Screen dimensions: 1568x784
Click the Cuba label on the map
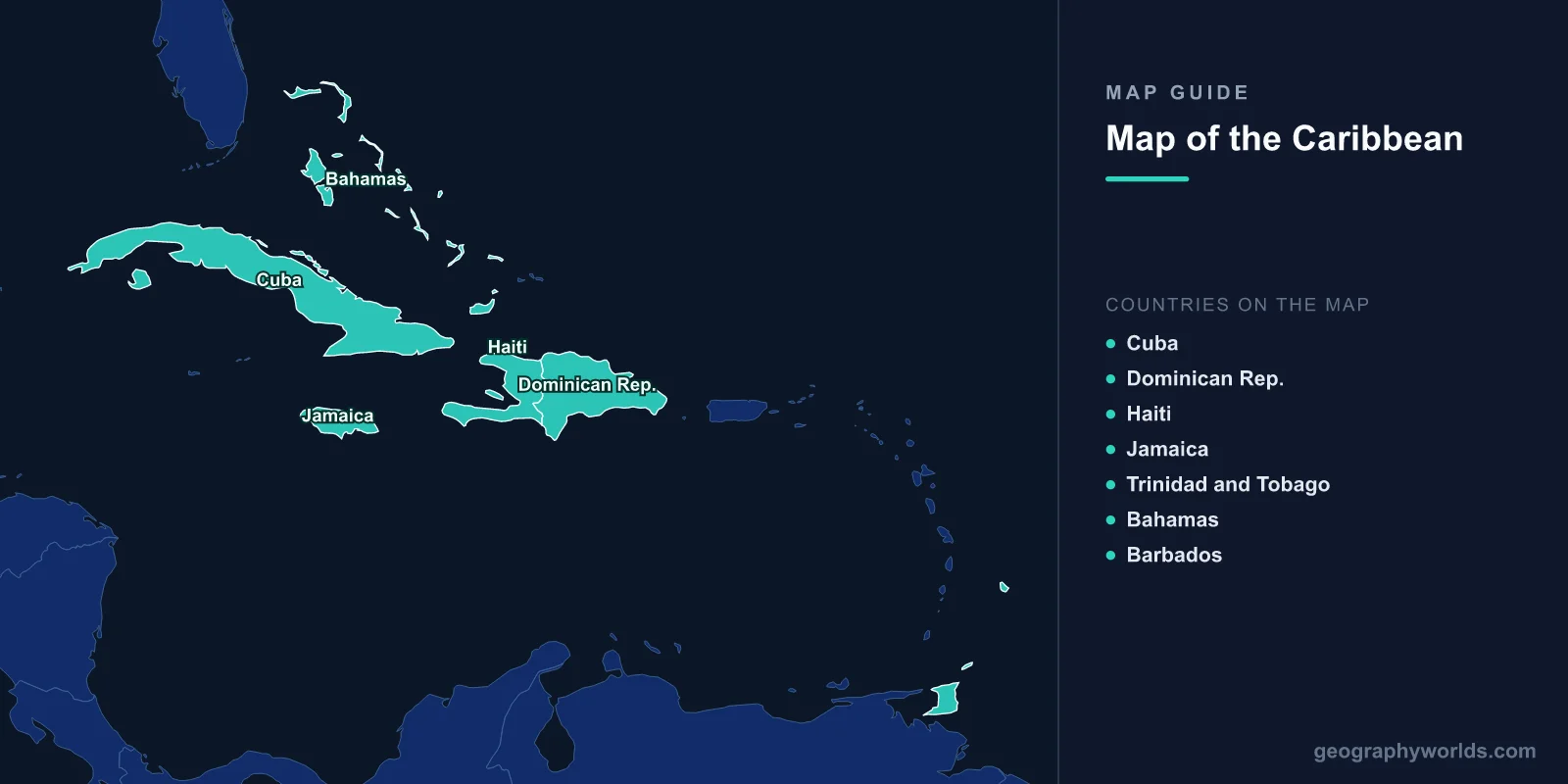[279, 280]
